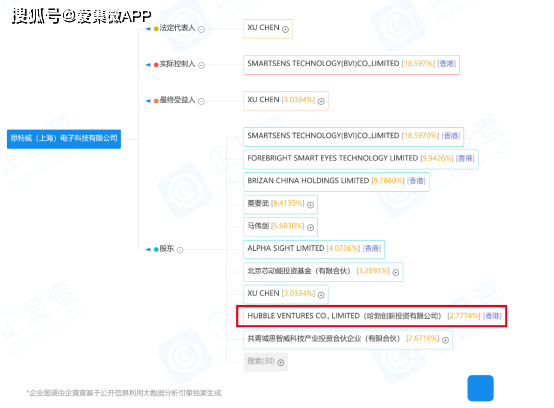Collapse the 实际控制人 branch
554x408 pixels.
(201, 65)
